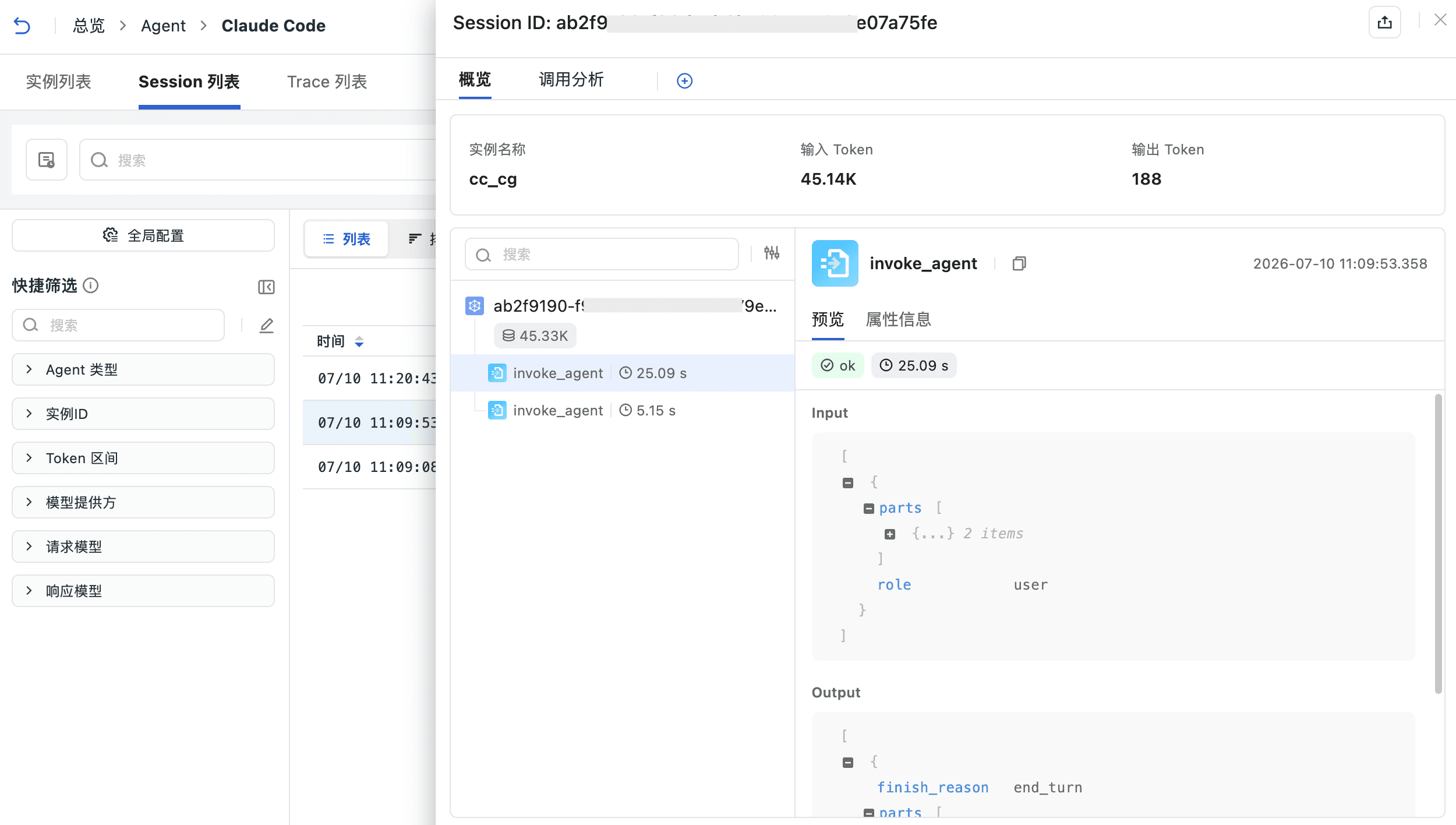Screen dimensions: 1456x825
Task: Switch to the 实例列表 tab
Action: (58, 82)
